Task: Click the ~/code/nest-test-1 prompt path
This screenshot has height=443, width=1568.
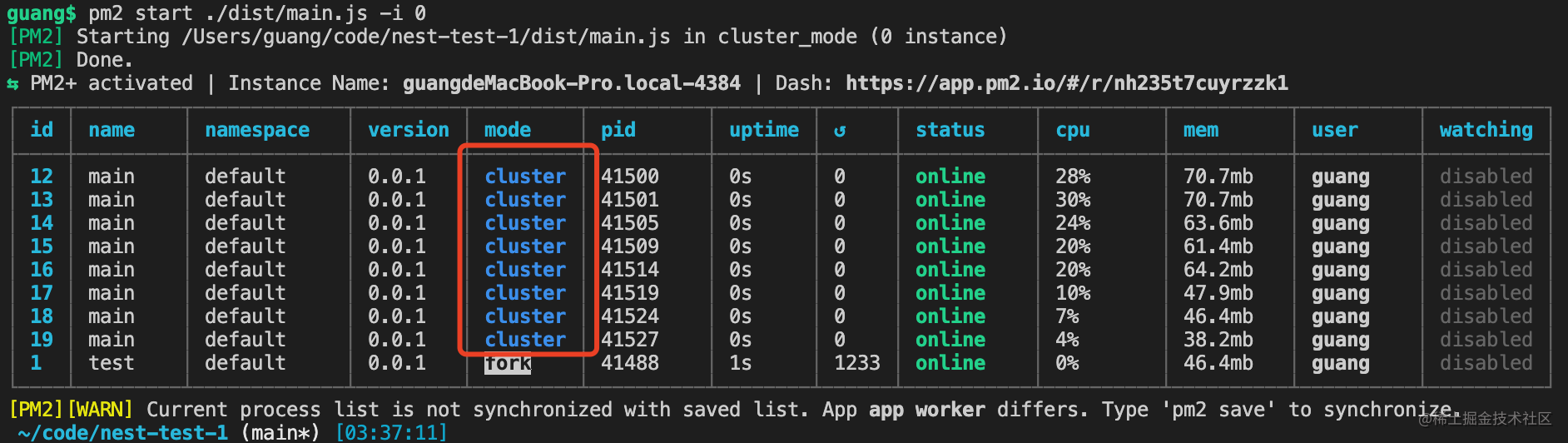Action: 122,433
